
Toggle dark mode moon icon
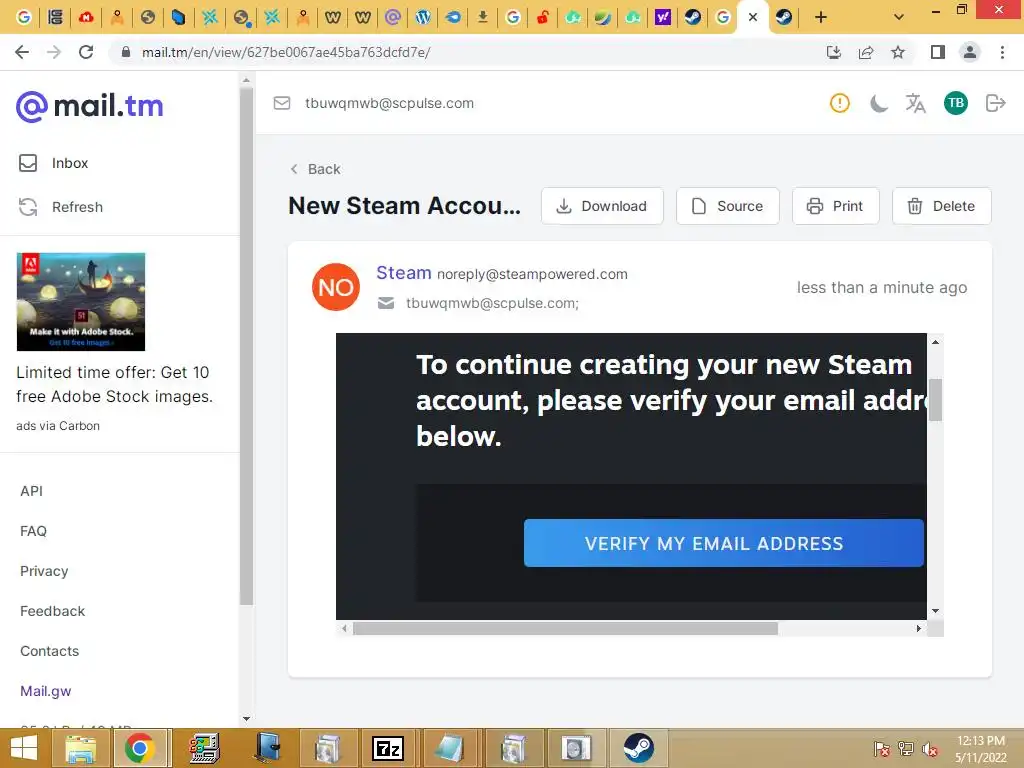879,103
